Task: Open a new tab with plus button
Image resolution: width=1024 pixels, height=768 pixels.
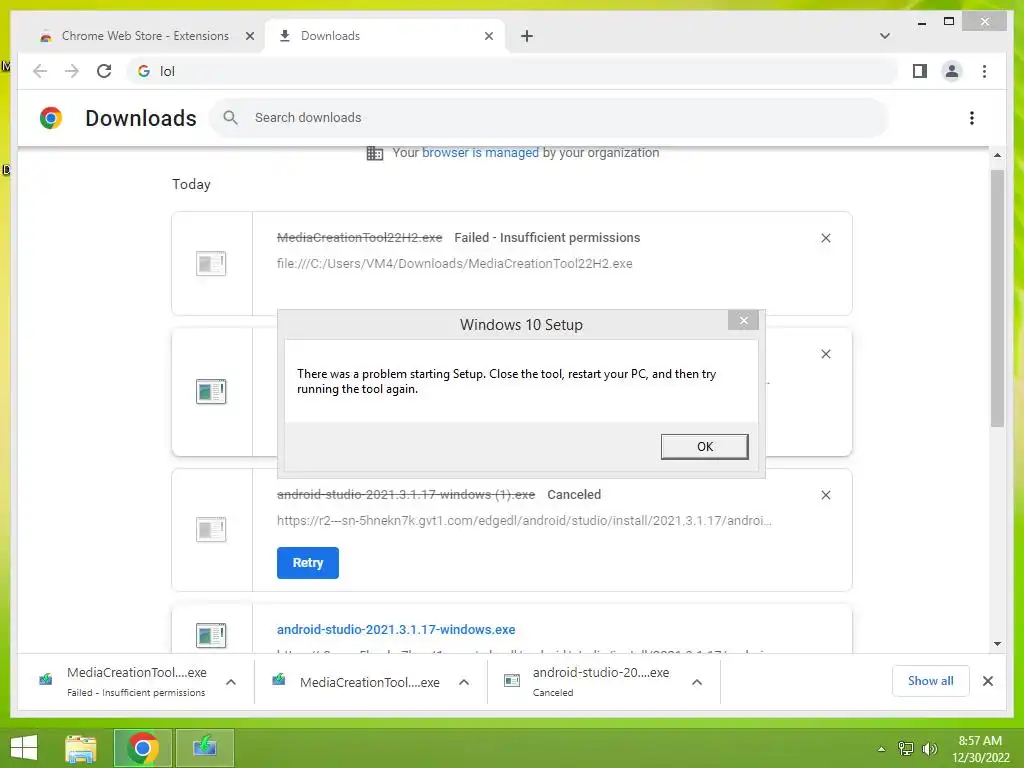Action: pos(527,36)
